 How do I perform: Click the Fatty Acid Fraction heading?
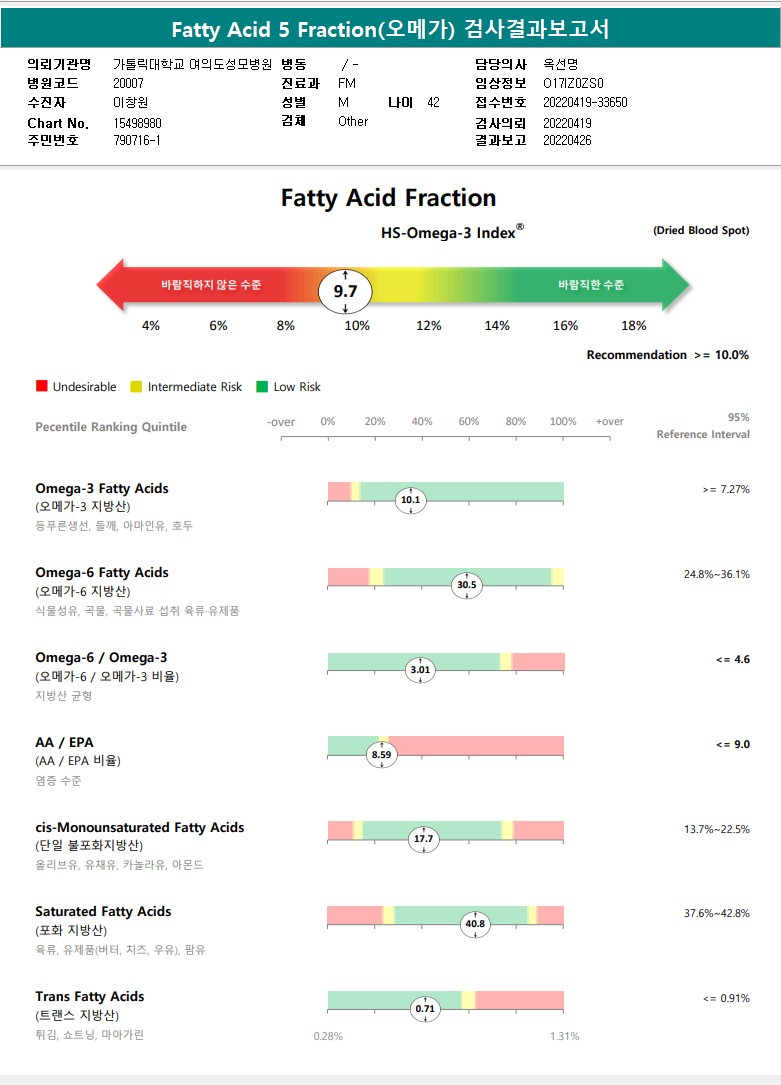pos(388,198)
